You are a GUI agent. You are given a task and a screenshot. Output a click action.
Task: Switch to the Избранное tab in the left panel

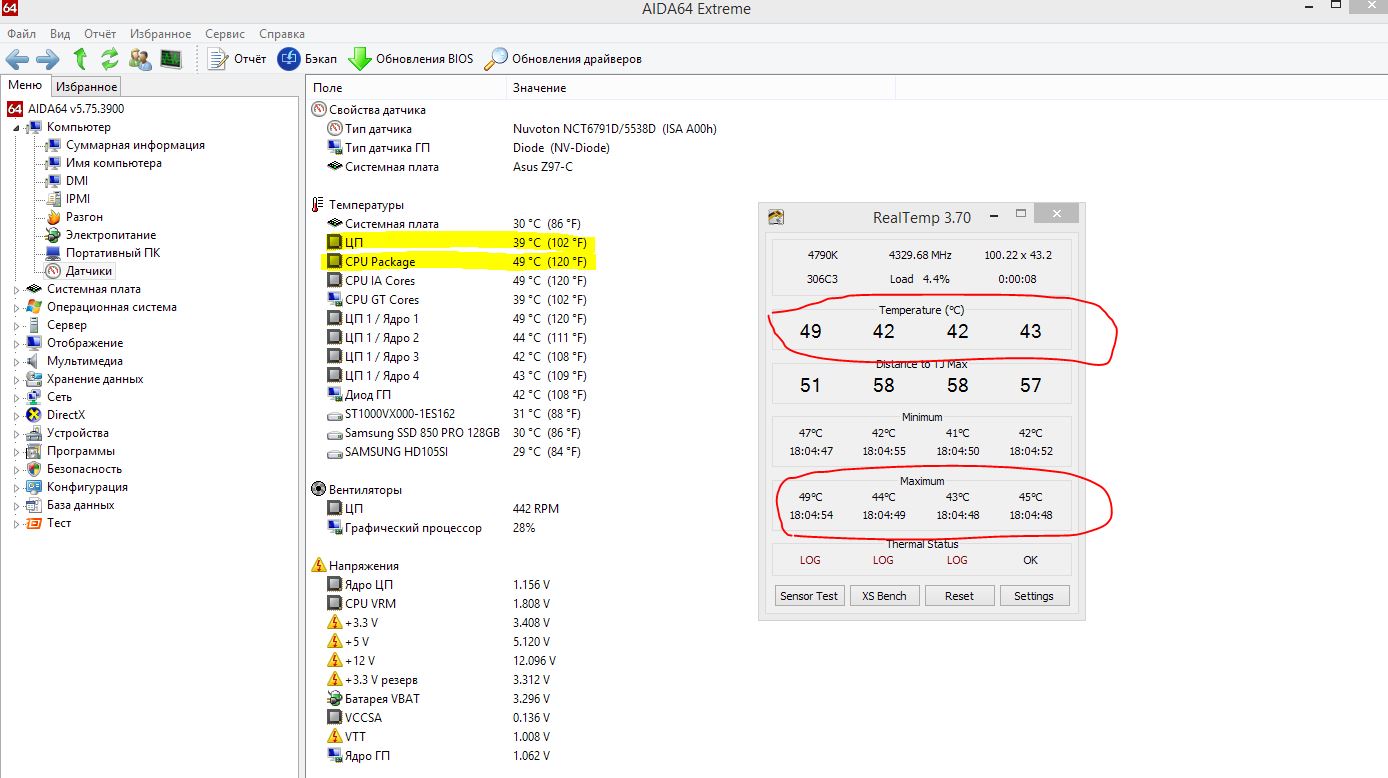click(86, 87)
